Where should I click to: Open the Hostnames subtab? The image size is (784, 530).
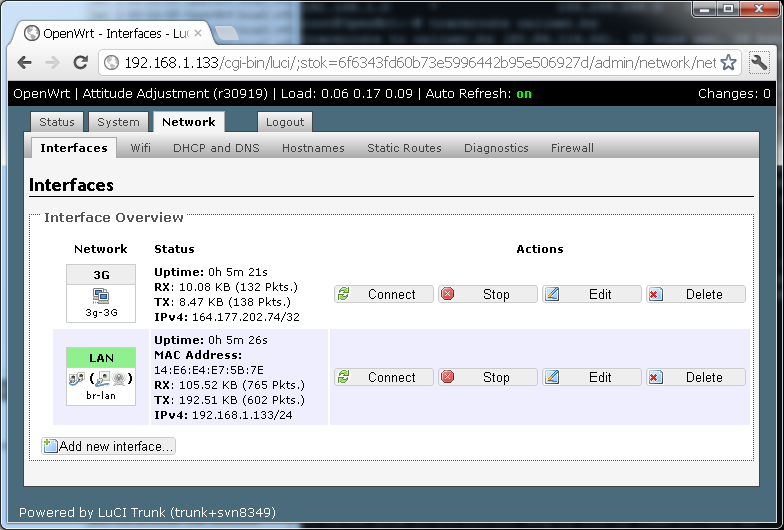[x=313, y=148]
